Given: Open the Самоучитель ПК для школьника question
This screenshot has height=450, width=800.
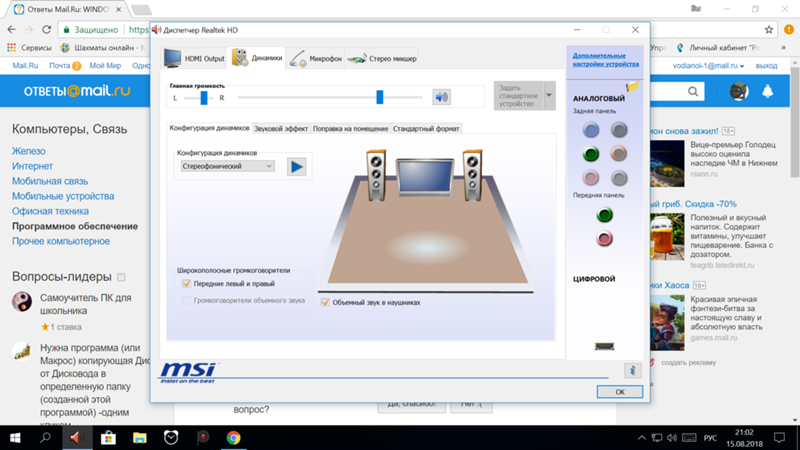Looking at the screenshot, I should 86,304.
